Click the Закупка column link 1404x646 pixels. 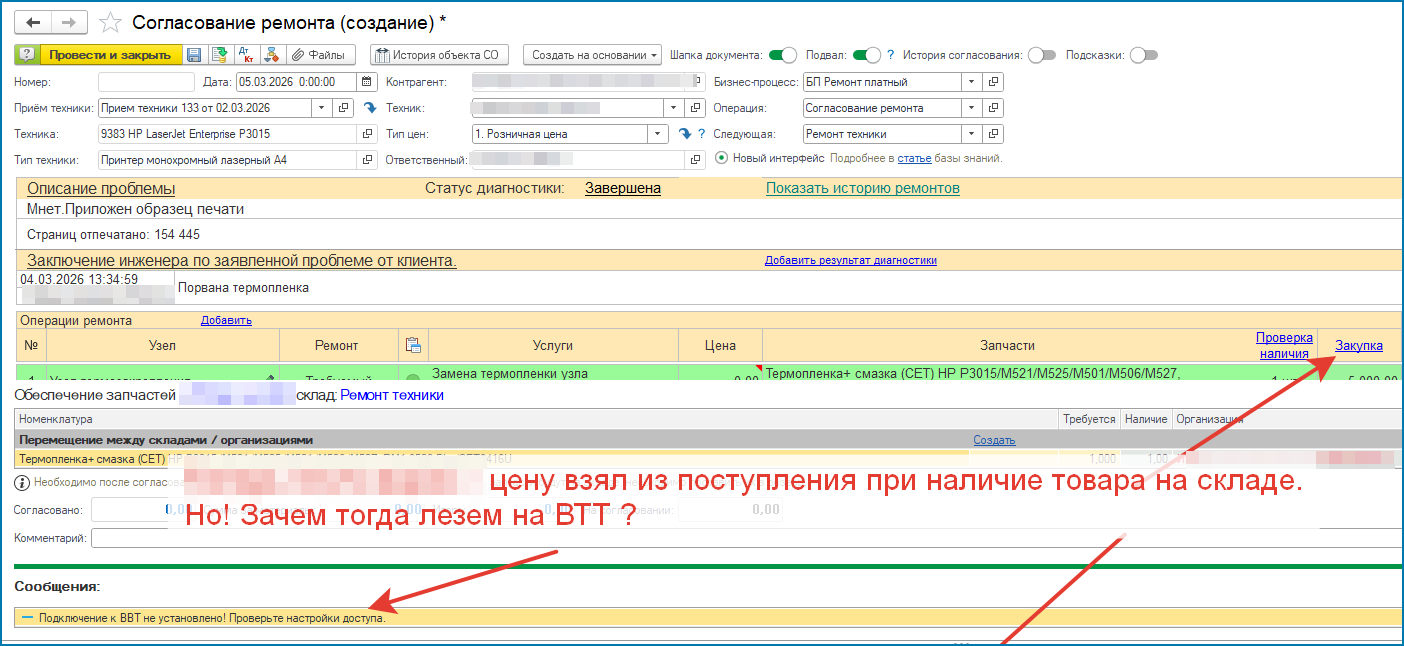pos(1358,345)
